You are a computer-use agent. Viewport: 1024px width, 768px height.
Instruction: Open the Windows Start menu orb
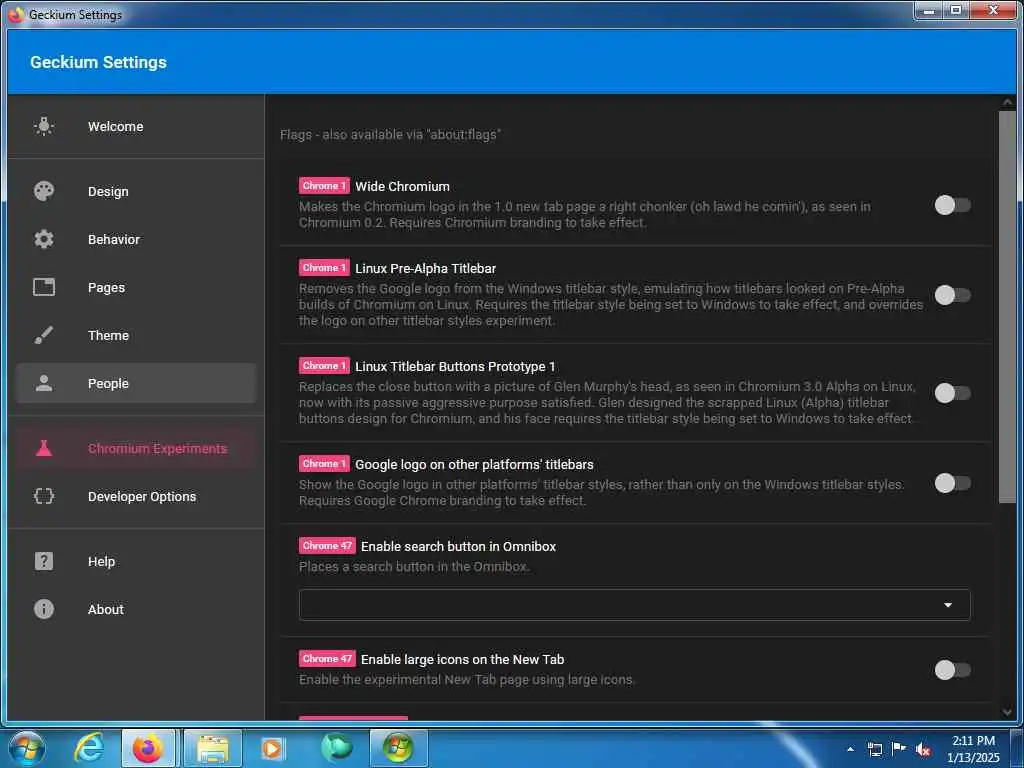[27, 748]
